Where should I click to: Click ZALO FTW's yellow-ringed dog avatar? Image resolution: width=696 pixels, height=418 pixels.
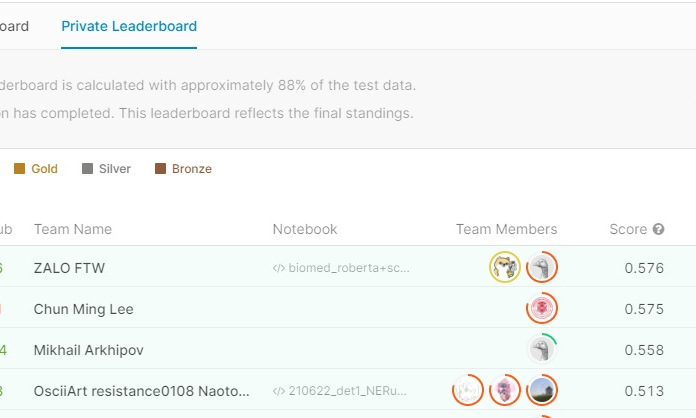pyautogui.click(x=505, y=267)
